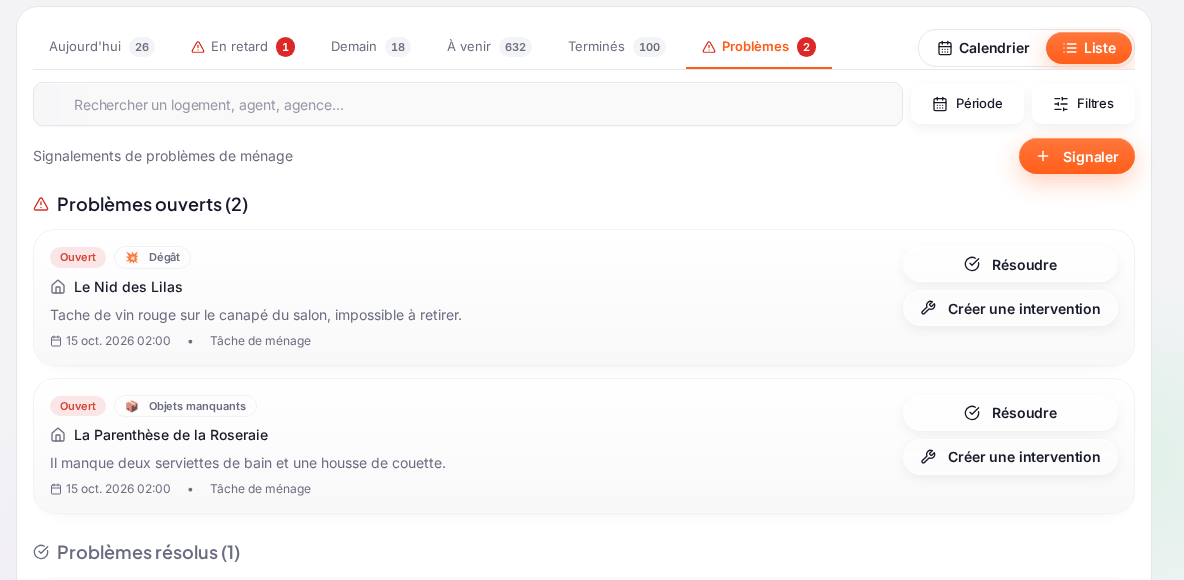Click the house icon beside La Parenthèse de la Roseraie
The height and width of the screenshot is (580, 1184).
58,435
